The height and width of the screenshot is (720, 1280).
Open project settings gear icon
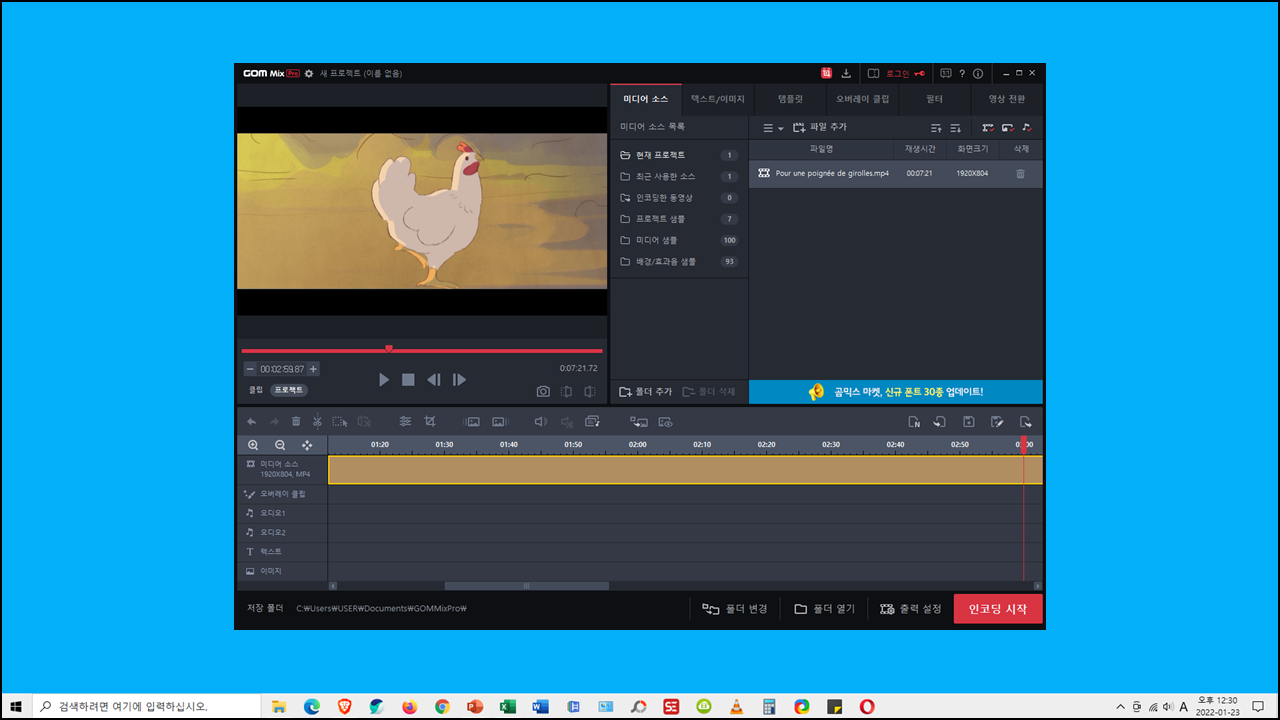click(309, 73)
